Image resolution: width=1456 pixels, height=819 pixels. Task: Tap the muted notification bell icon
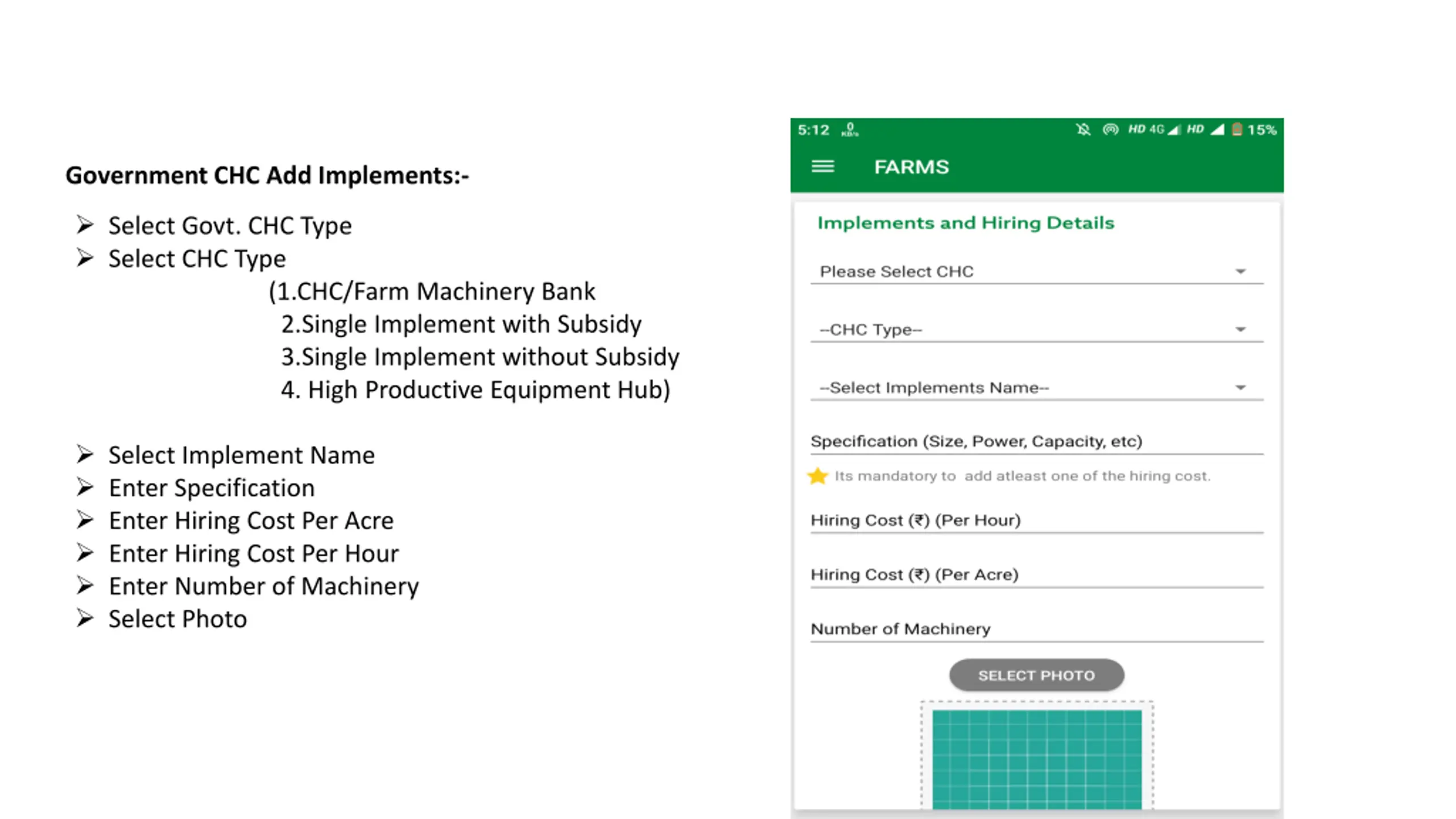tap(1083, 130)
